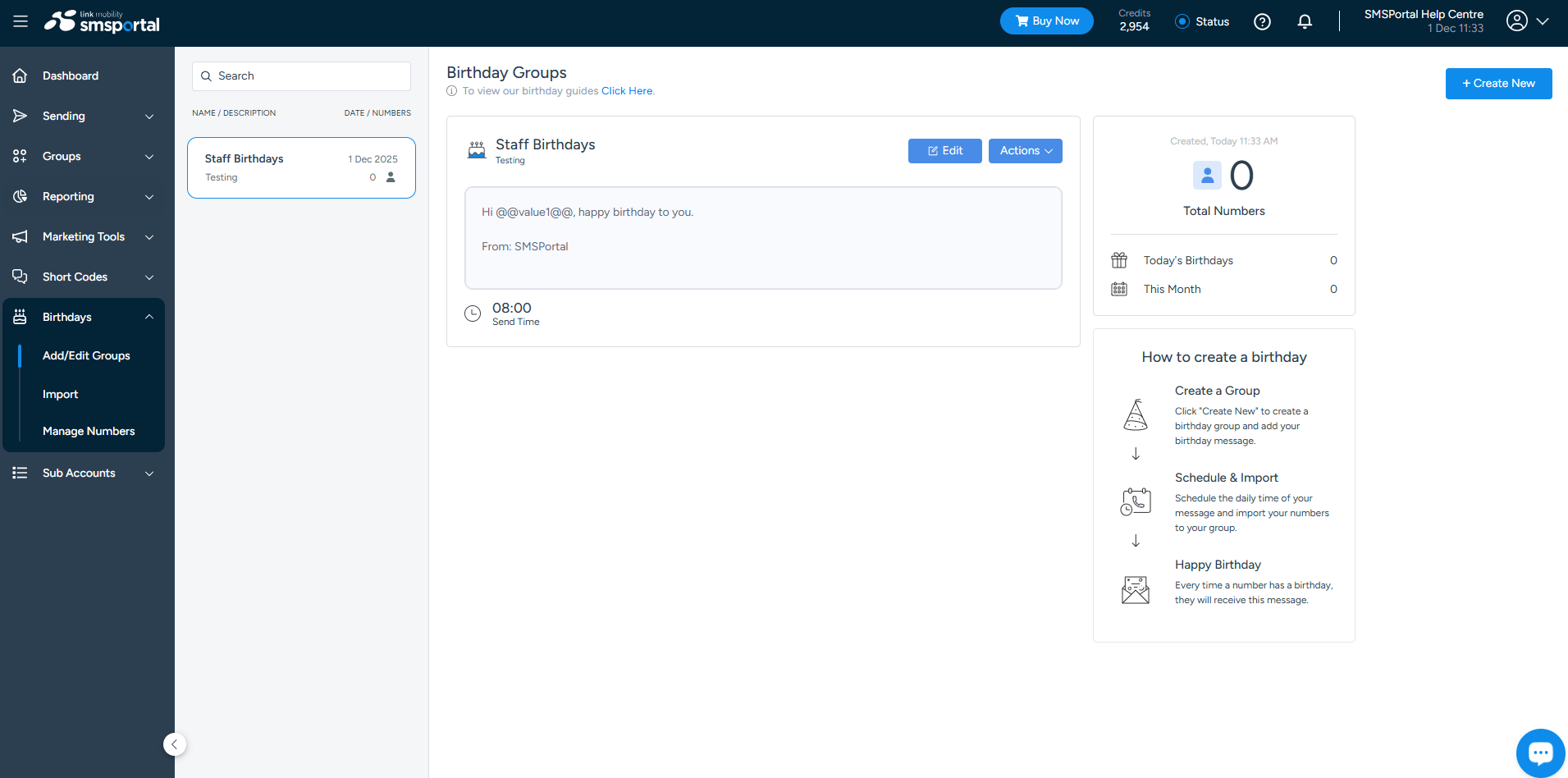Check the Status indicator in header

pos(1202,21)
